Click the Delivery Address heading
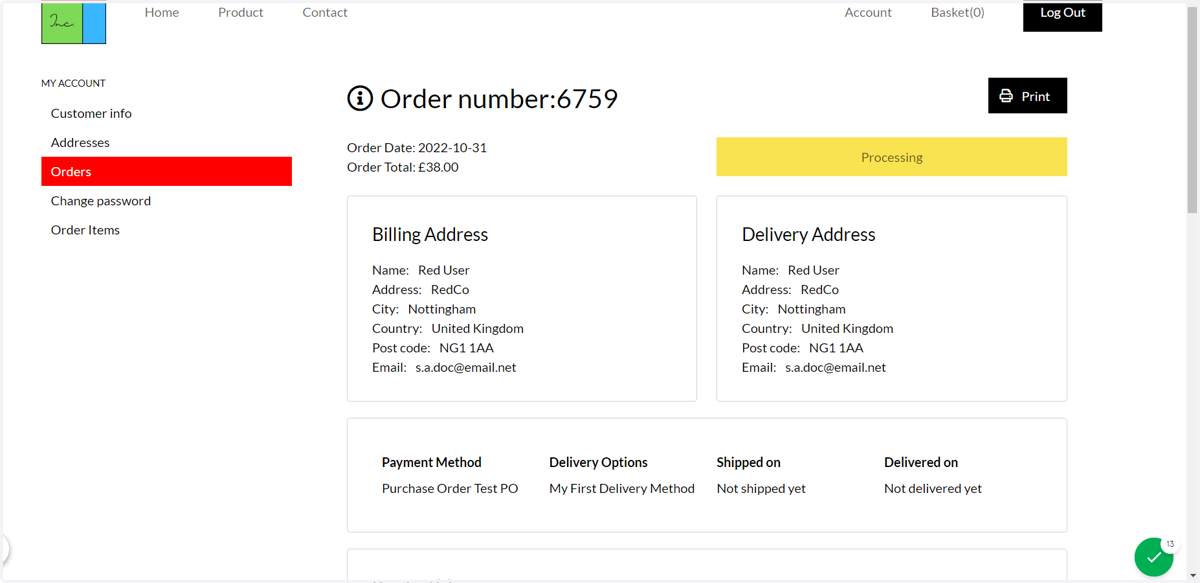This screenshot has height=583, width=1200. click(808, 234)
